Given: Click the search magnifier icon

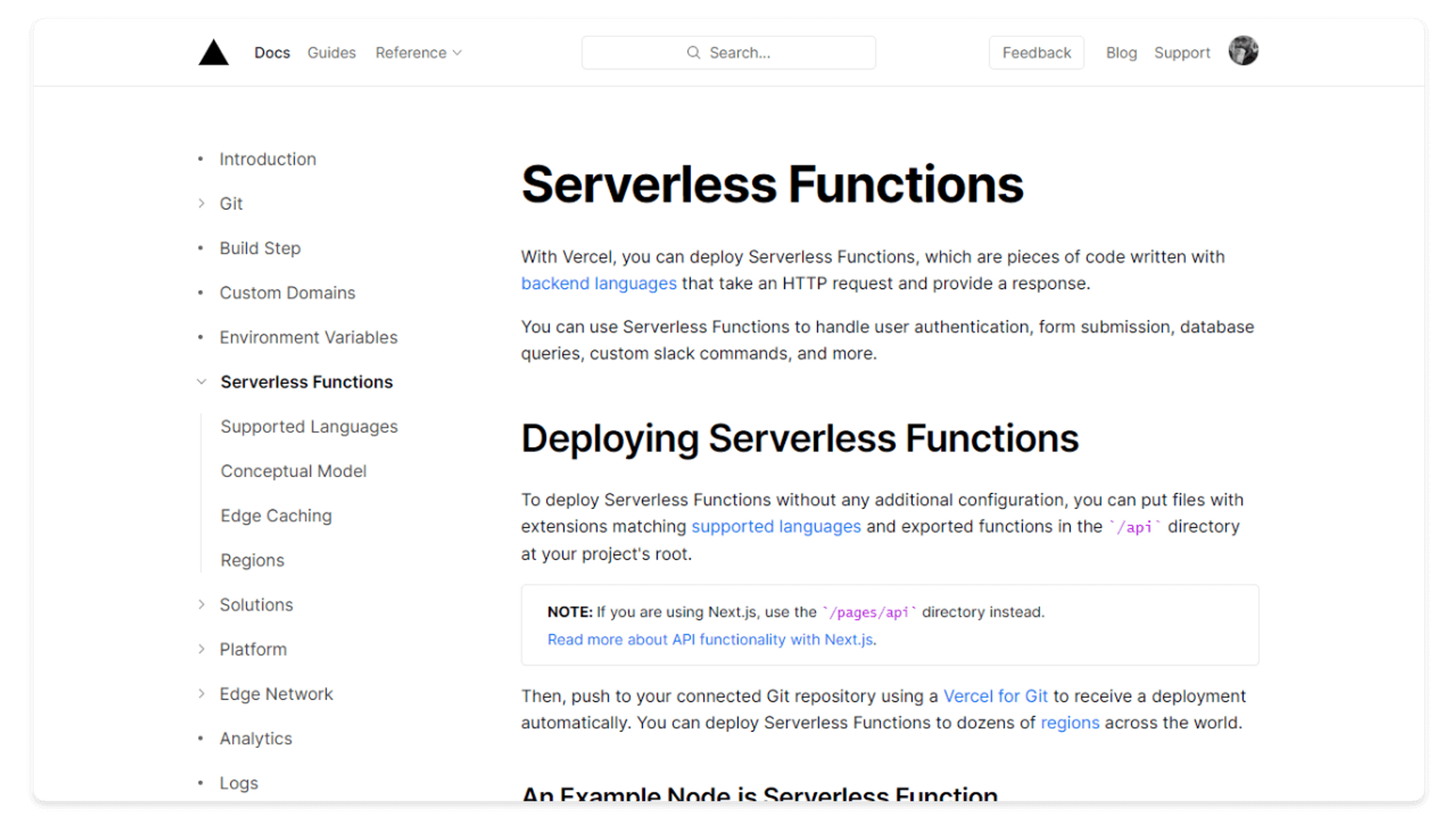Looking at the screenshot, I should point(693,53).
